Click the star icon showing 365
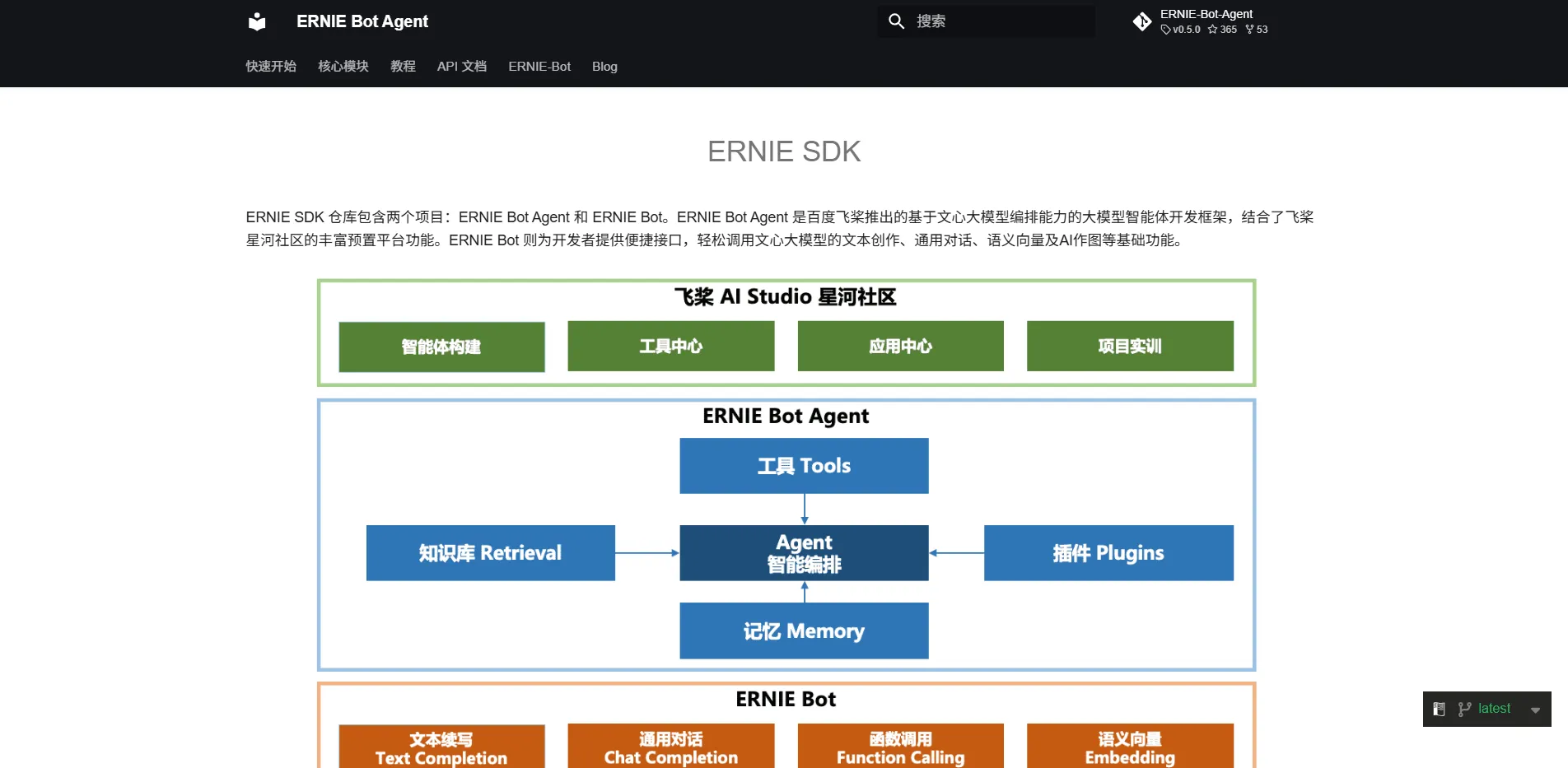 (1211, 30)
